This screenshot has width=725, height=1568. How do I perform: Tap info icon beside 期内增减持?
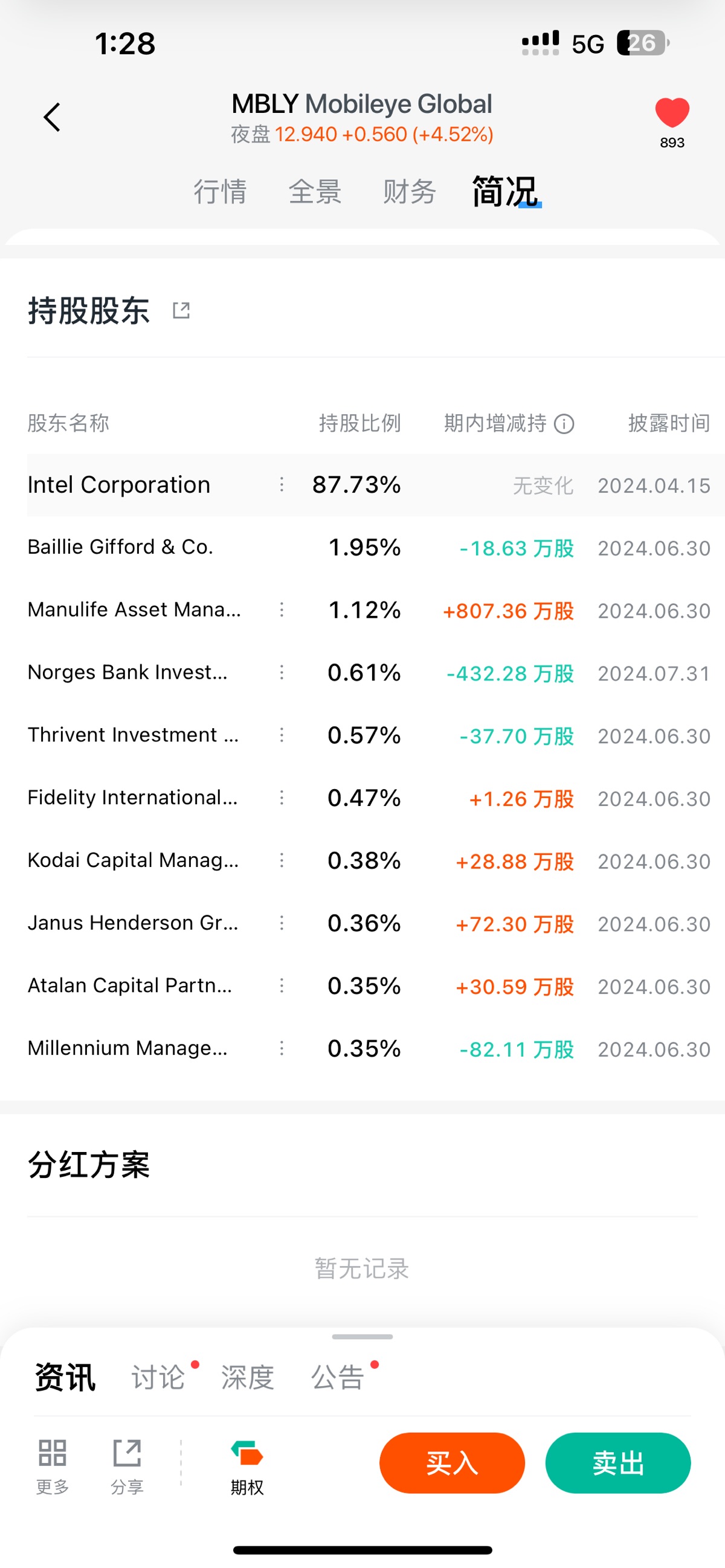pos(564,424)
